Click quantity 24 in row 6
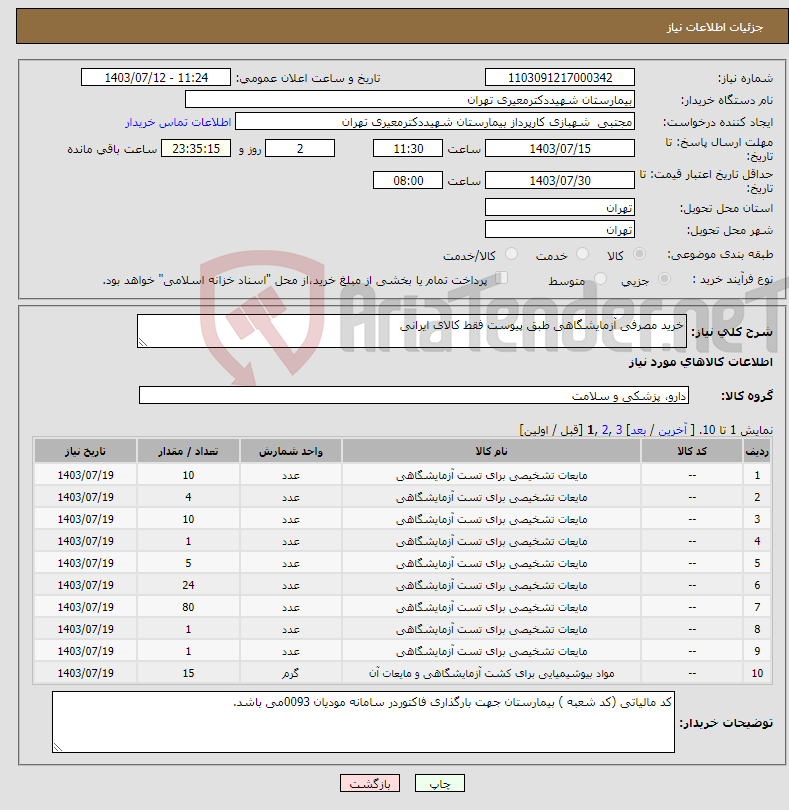Screen dimensions: 789x810 (x=188, y=585)
